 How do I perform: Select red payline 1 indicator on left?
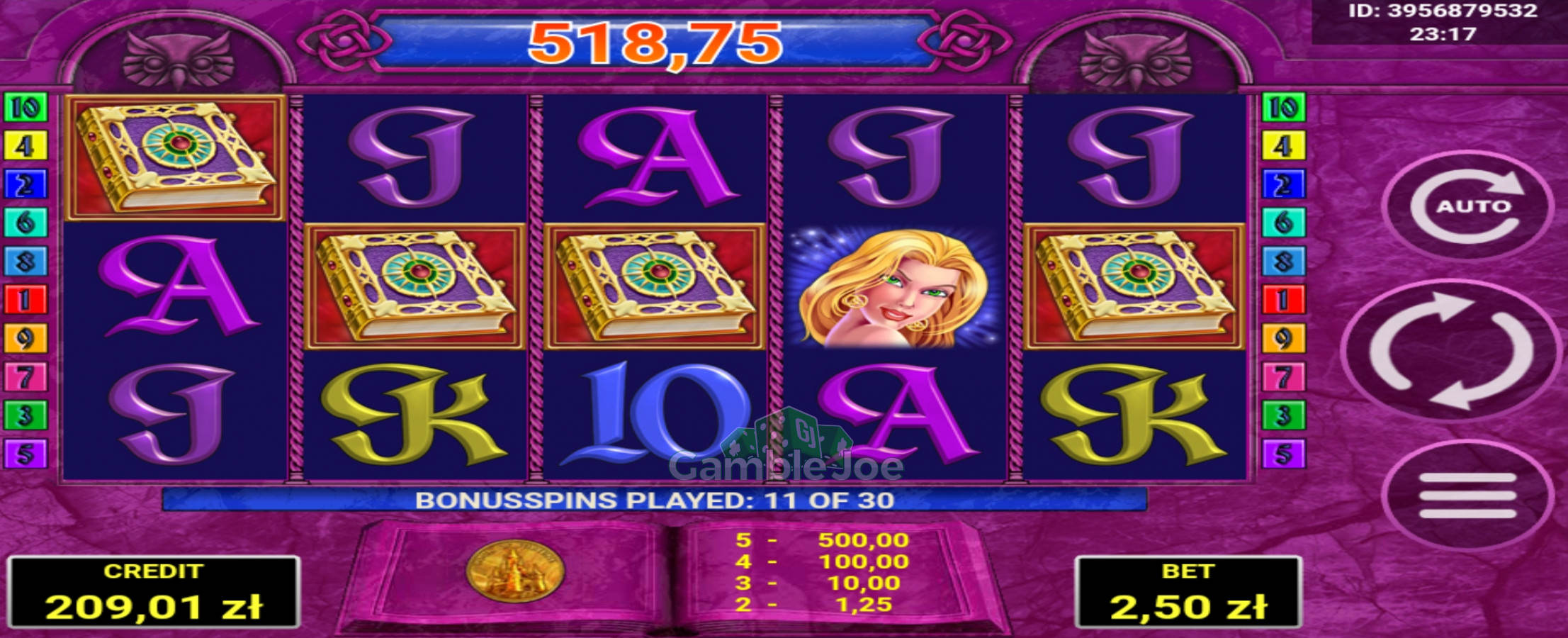(x=26, y=300)
